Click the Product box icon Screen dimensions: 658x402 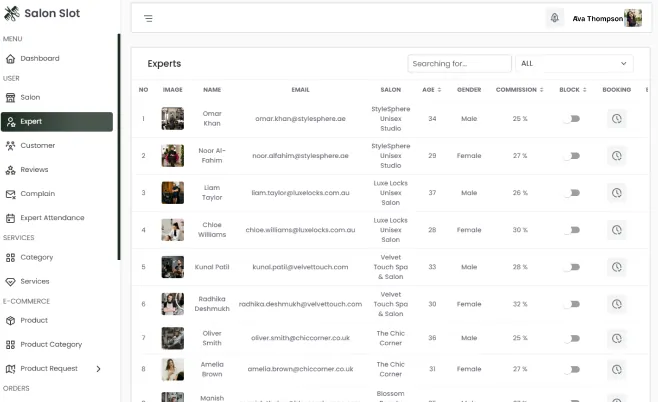pyautogui.click(x=10, y=321)
